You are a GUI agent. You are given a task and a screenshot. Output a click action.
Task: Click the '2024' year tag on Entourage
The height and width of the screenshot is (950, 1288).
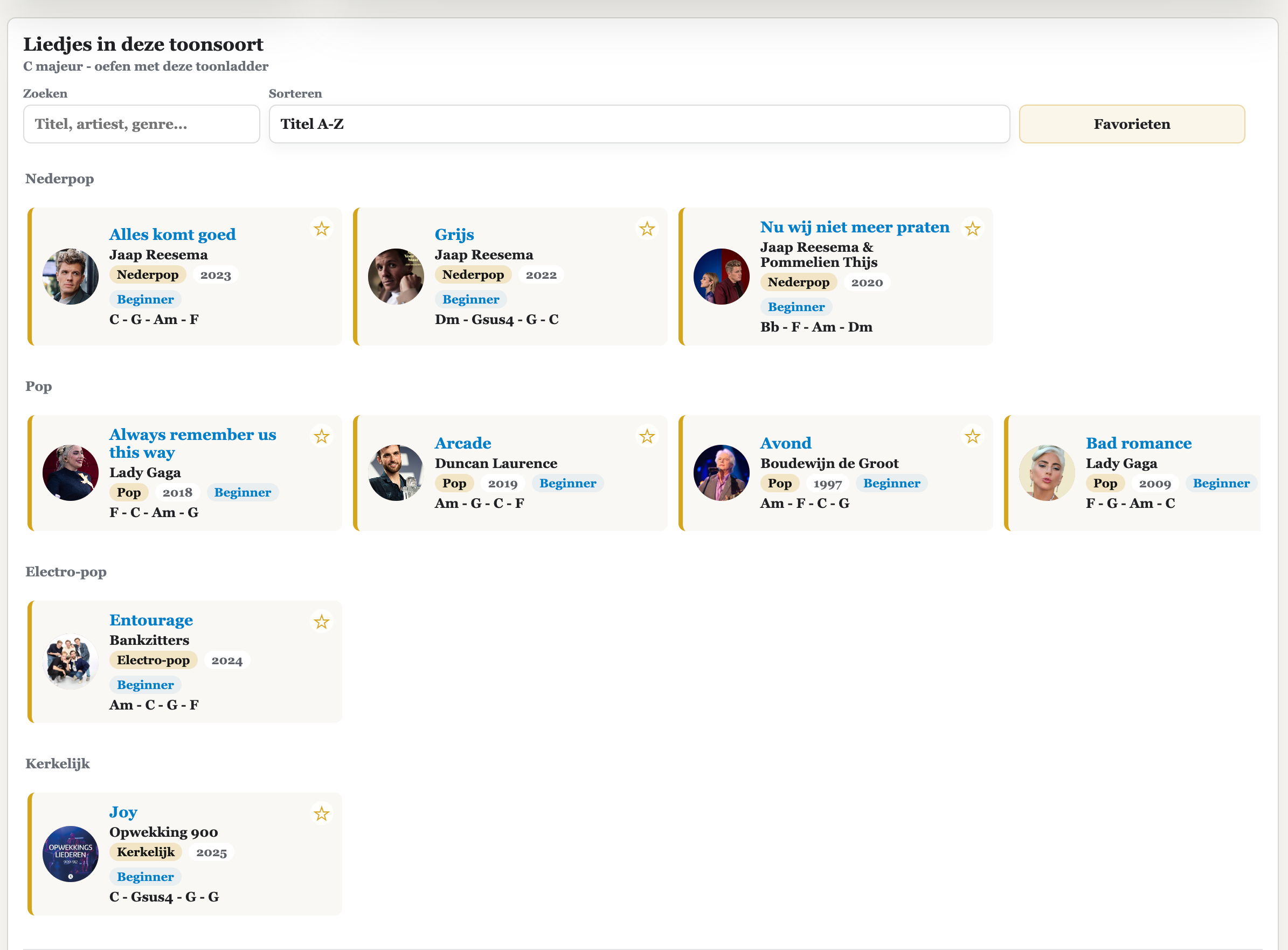(227, 660)
